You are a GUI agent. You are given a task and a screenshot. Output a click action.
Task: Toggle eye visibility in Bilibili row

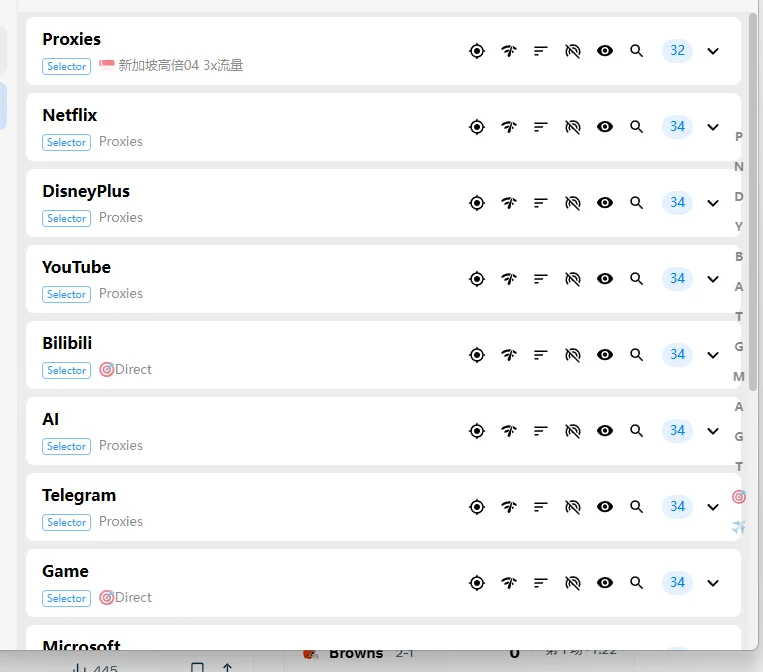coord(605,355)
